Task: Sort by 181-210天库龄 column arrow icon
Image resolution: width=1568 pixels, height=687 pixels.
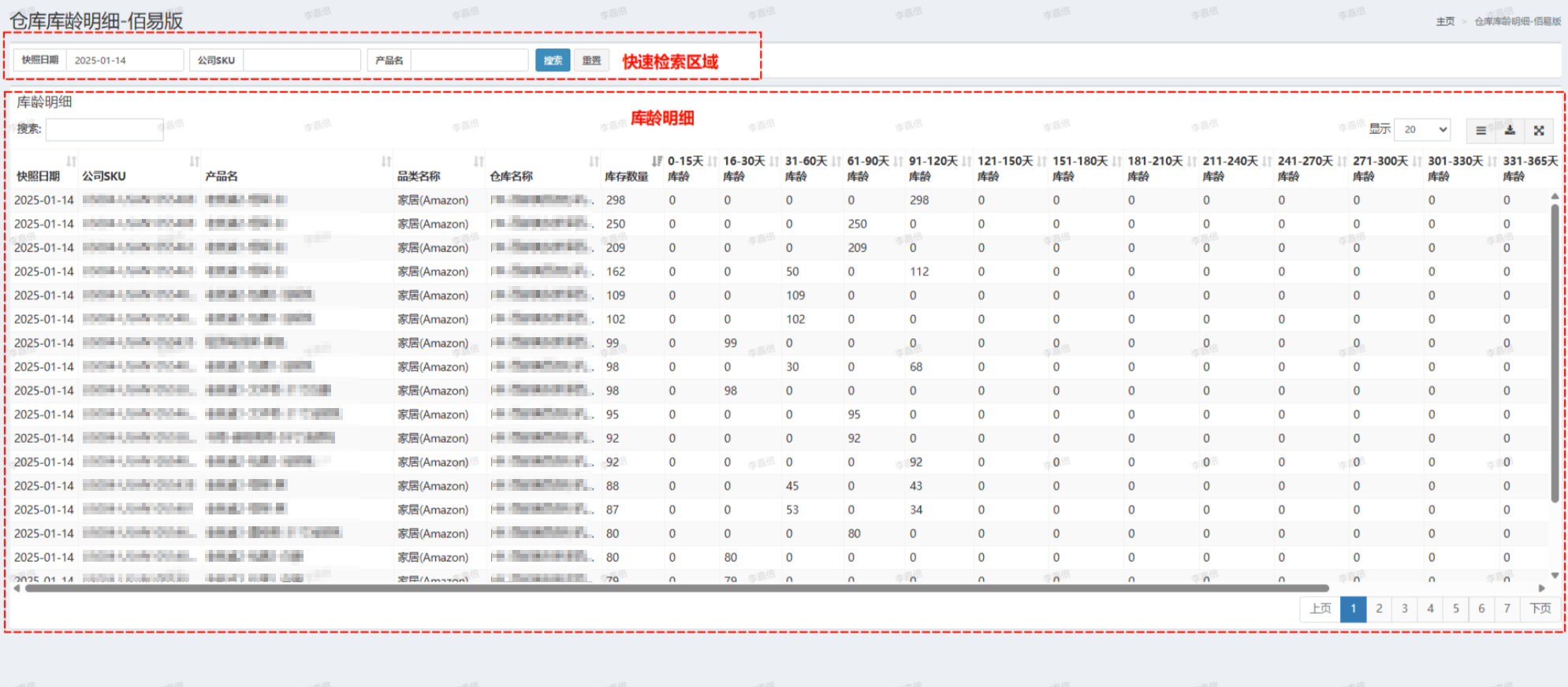Action: [x=1191, y=161]
